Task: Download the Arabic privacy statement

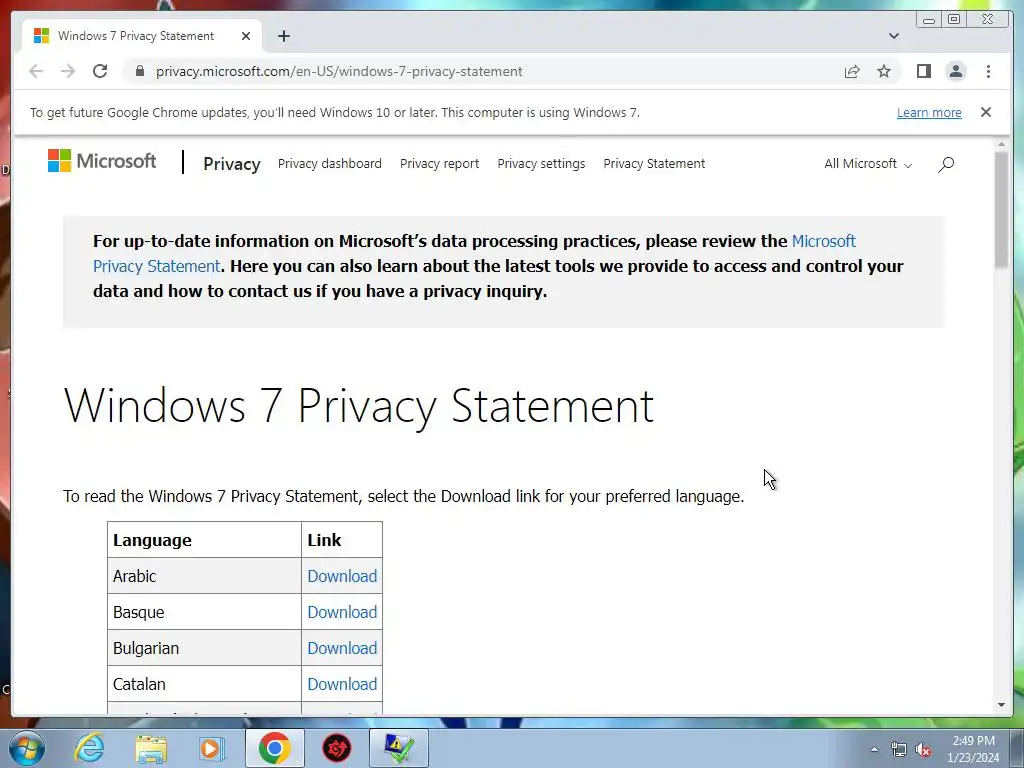Action: click(342, 576)
